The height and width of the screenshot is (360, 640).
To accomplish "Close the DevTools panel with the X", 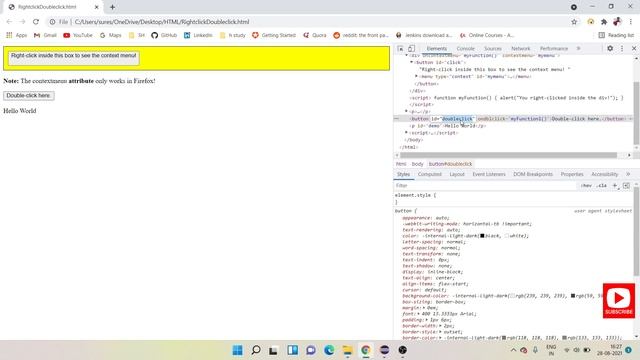I will pyautogui.click(x=634, y=48).
